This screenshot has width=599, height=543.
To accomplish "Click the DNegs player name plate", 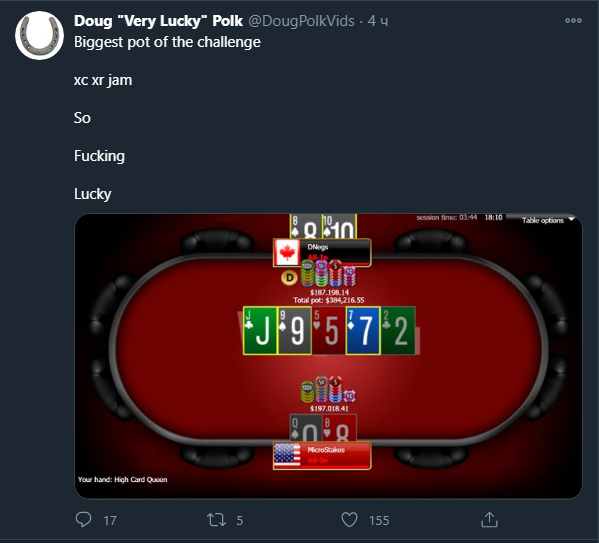I will (x=322, y=252).
